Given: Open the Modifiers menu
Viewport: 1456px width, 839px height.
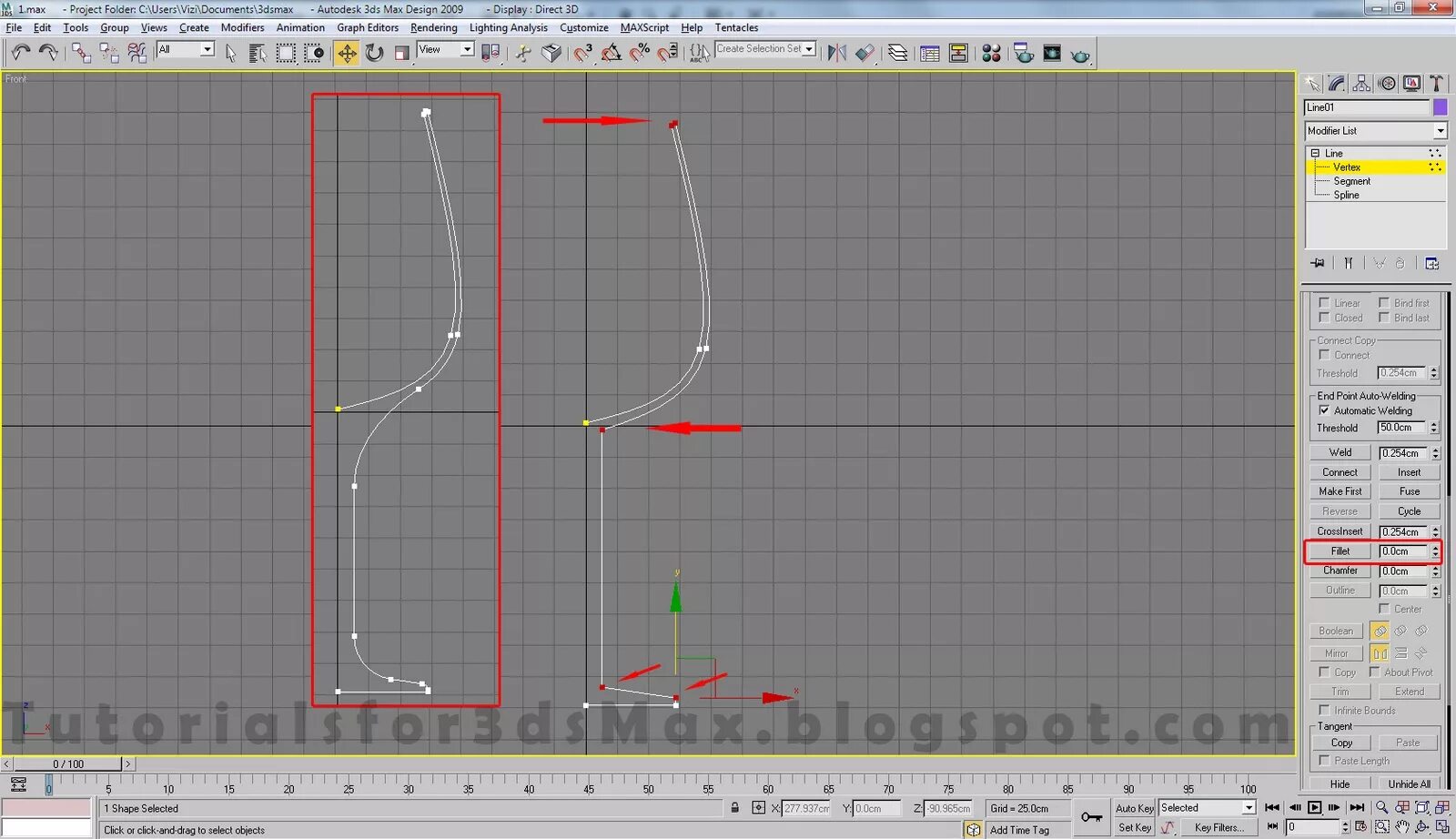Looking at the screenshot, I should [x=242, y=27].
